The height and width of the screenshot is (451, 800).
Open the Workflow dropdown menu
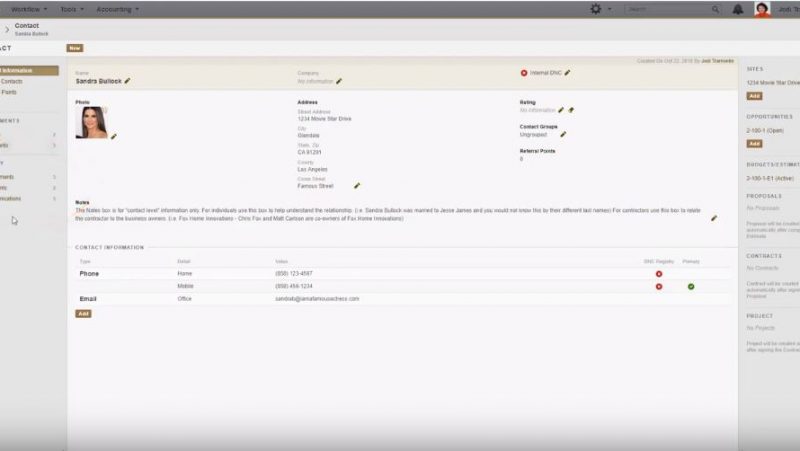pyautogui.click(x=27, y=9)
